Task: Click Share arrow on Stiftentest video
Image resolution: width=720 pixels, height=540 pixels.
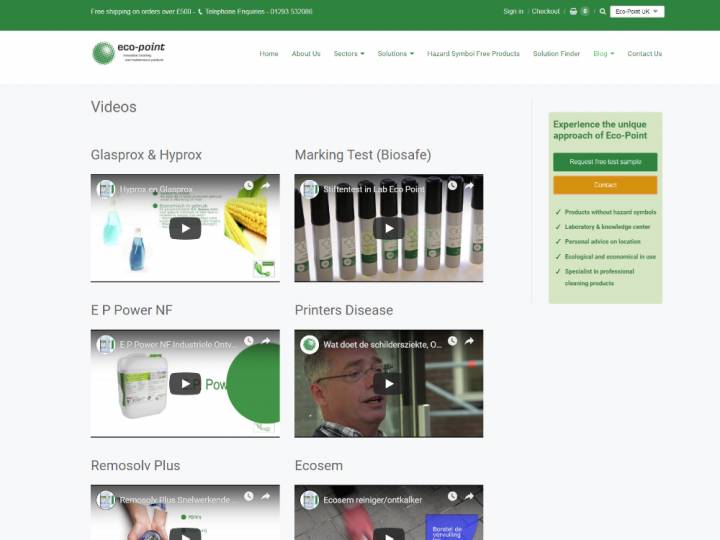Action: point(469,186)
